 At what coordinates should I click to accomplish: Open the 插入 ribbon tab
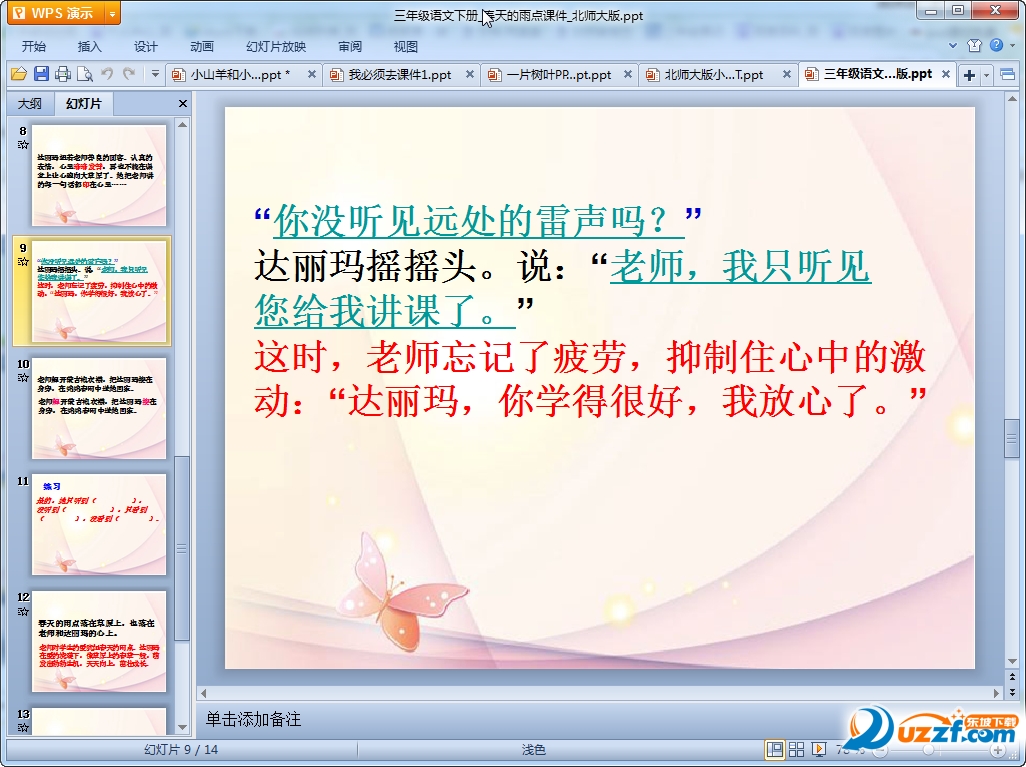[90, 46]
